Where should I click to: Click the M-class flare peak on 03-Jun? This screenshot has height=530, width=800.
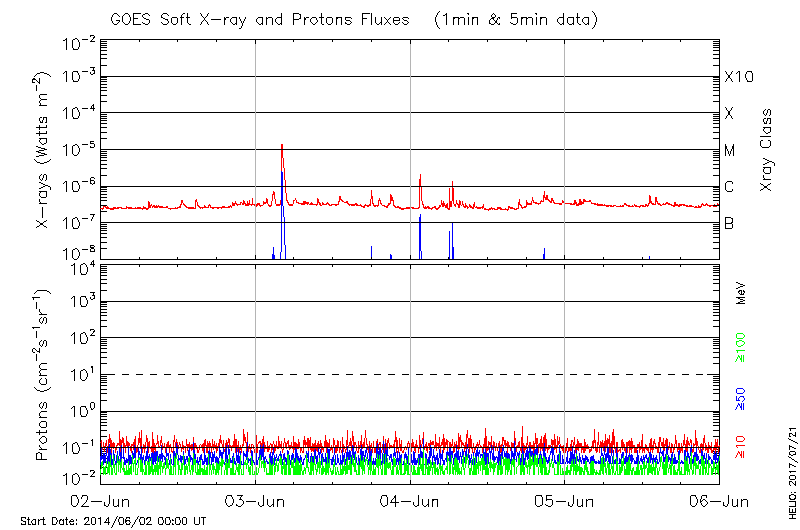point(282,146)
